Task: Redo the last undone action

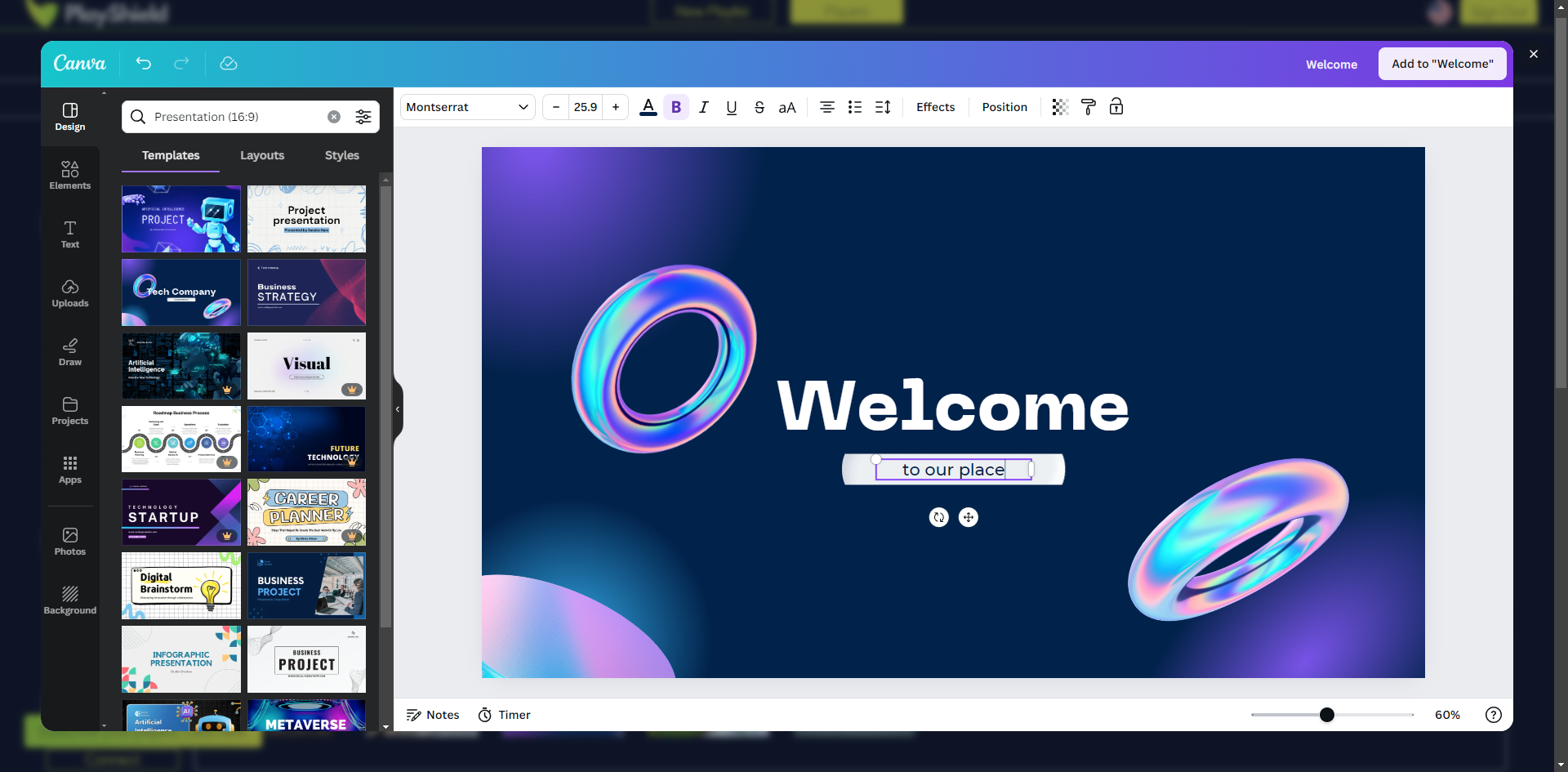Action: pos(181,63)
